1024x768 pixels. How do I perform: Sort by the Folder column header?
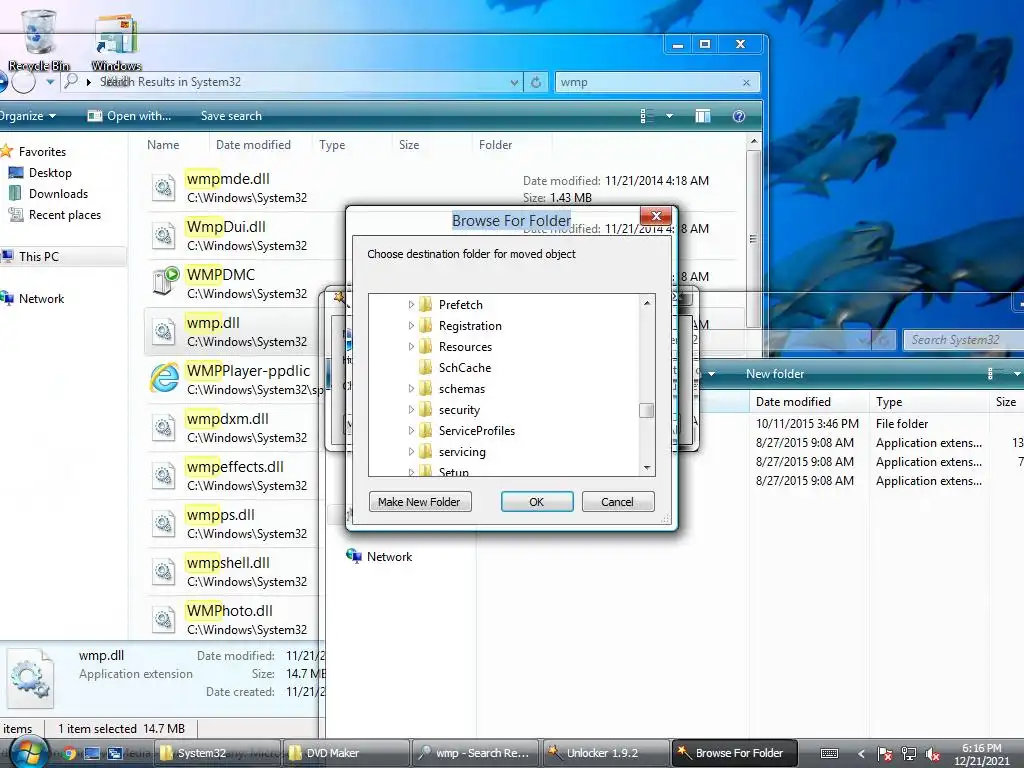click(x=495, y=145)
